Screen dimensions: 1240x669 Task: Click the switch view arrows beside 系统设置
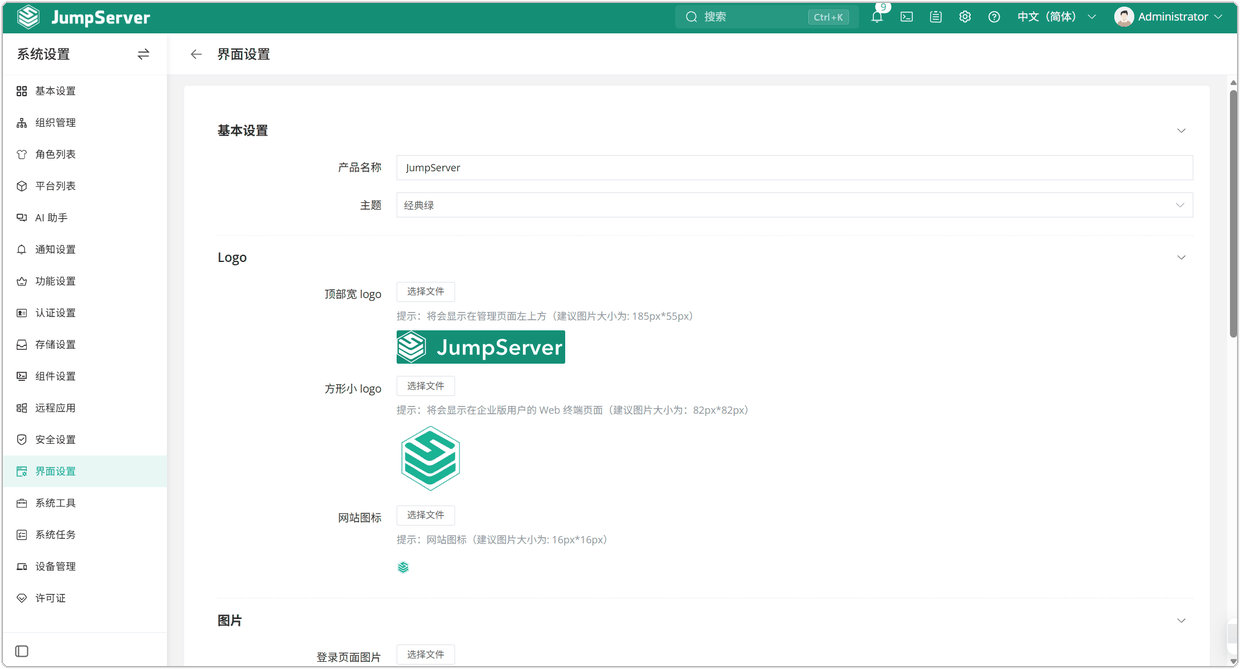[x=143, y=54]
